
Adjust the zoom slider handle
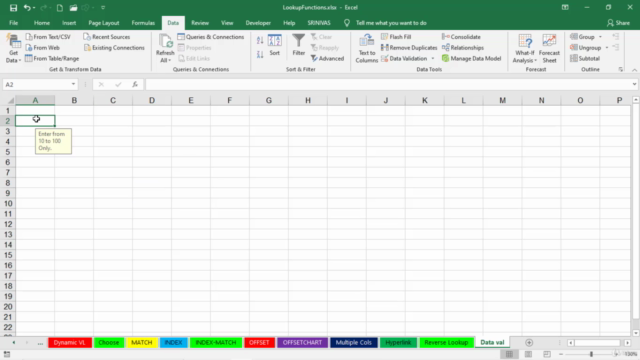tap(591, 354)
